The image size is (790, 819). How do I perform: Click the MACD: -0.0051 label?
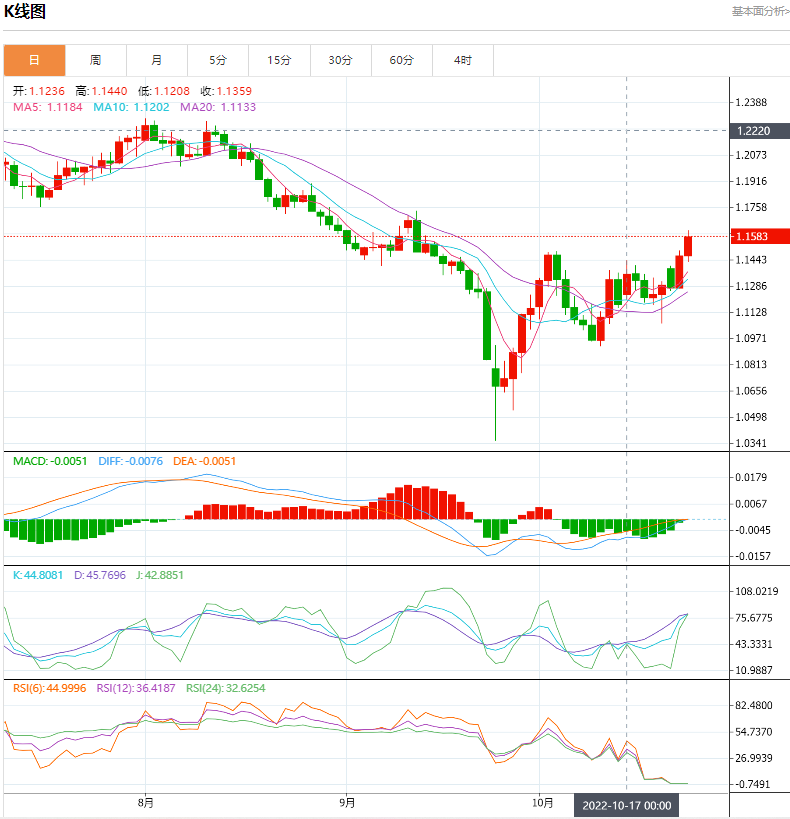tap(50, 461)
